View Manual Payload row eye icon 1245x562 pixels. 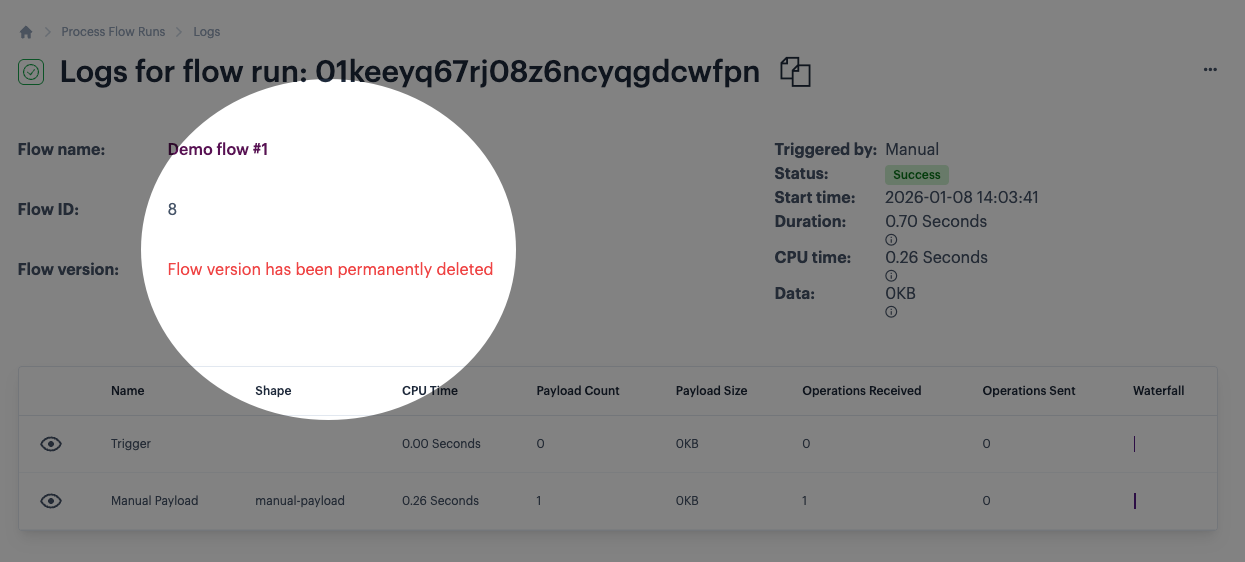click(x=51, y=501)
